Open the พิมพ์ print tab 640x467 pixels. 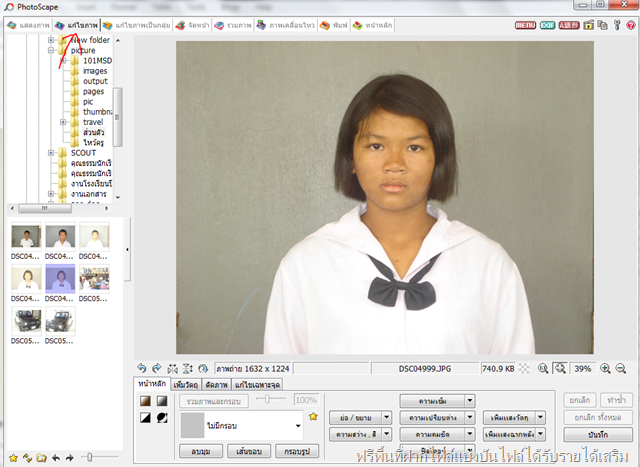334,25
